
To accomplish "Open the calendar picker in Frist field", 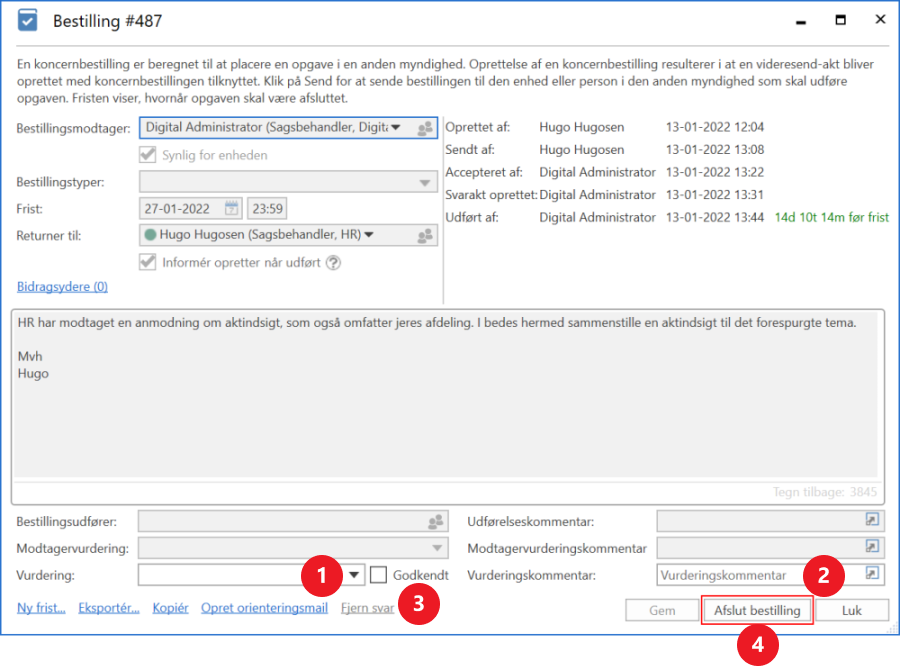I will [x=231, y=209].
